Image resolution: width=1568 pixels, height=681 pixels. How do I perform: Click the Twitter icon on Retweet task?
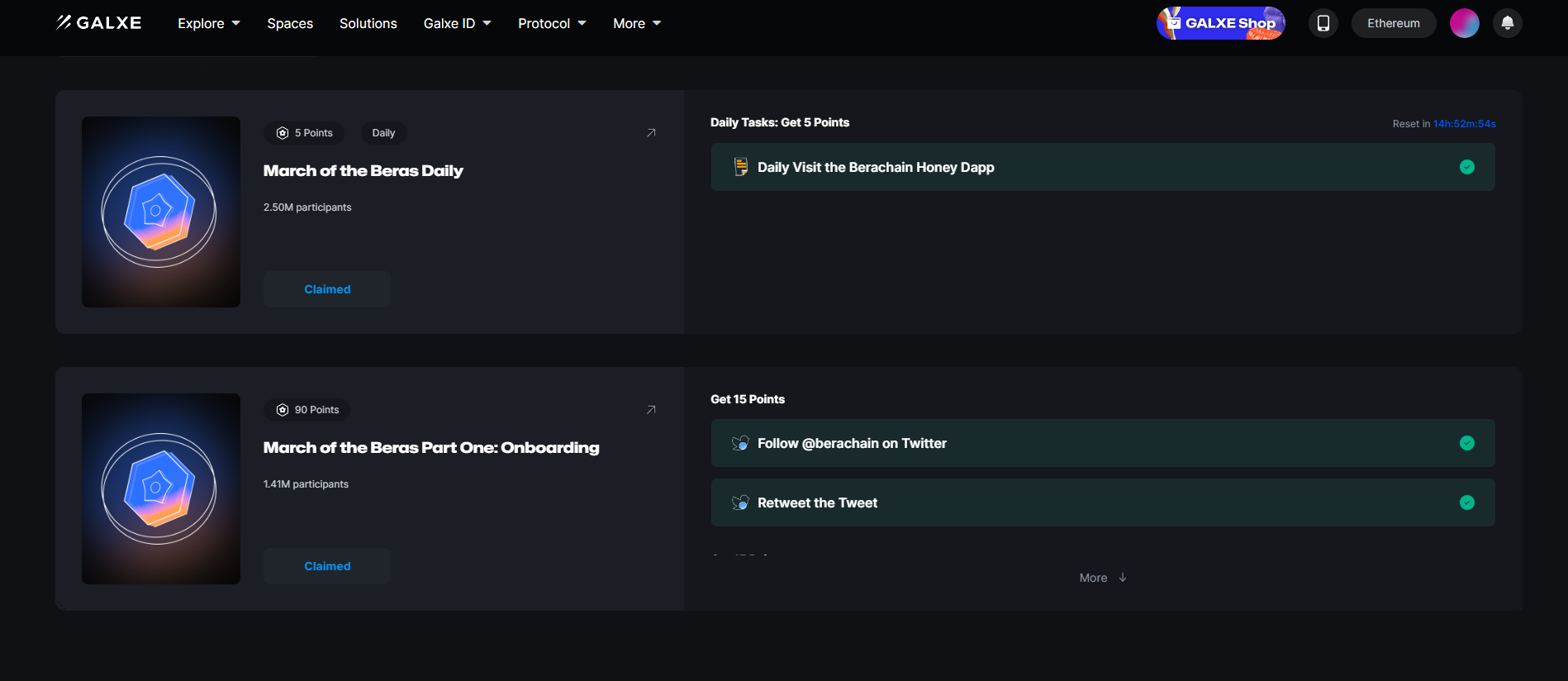click(x=741, y=502)
